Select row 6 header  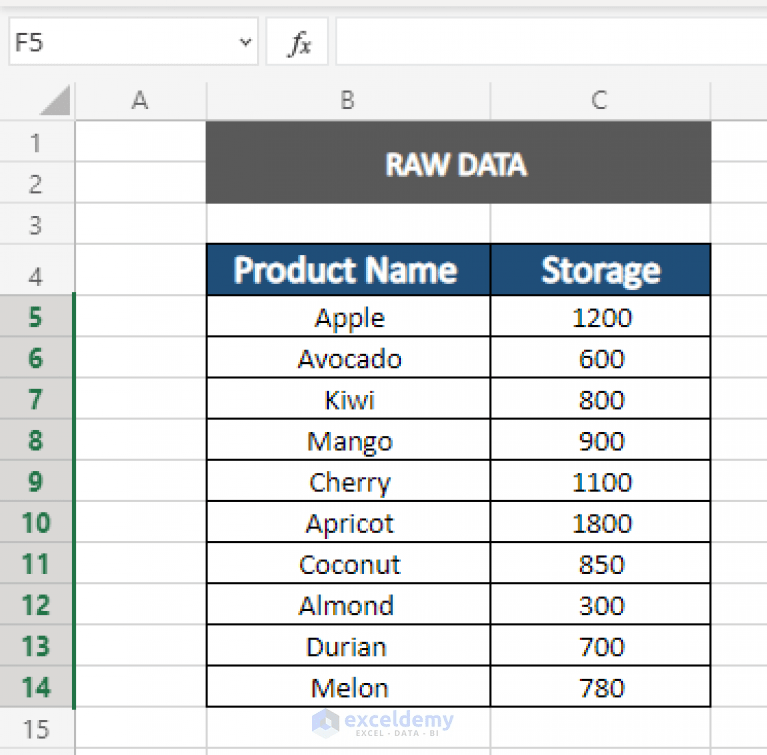[x=36, y=357]
